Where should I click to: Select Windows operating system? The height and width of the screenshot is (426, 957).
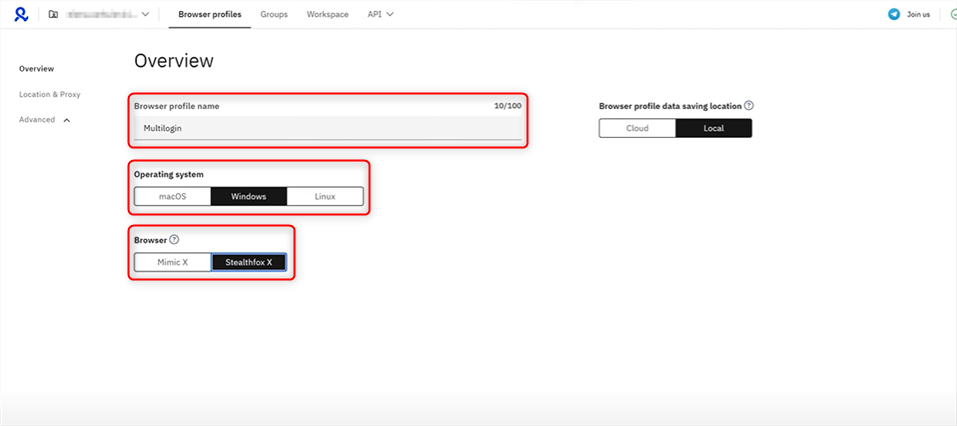(249, 197)
